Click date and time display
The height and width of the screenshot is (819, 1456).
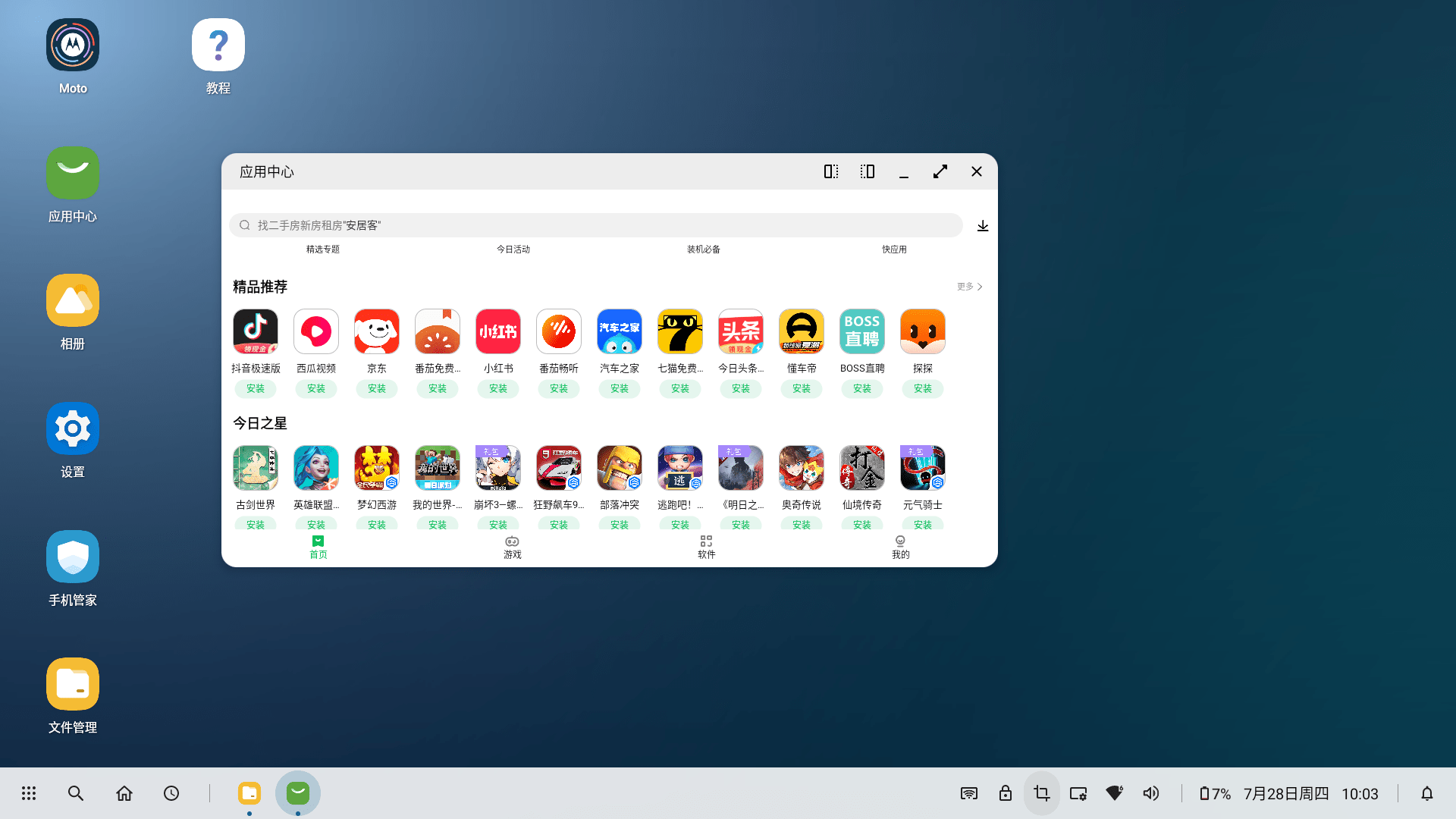click(x=1310, y=794)
